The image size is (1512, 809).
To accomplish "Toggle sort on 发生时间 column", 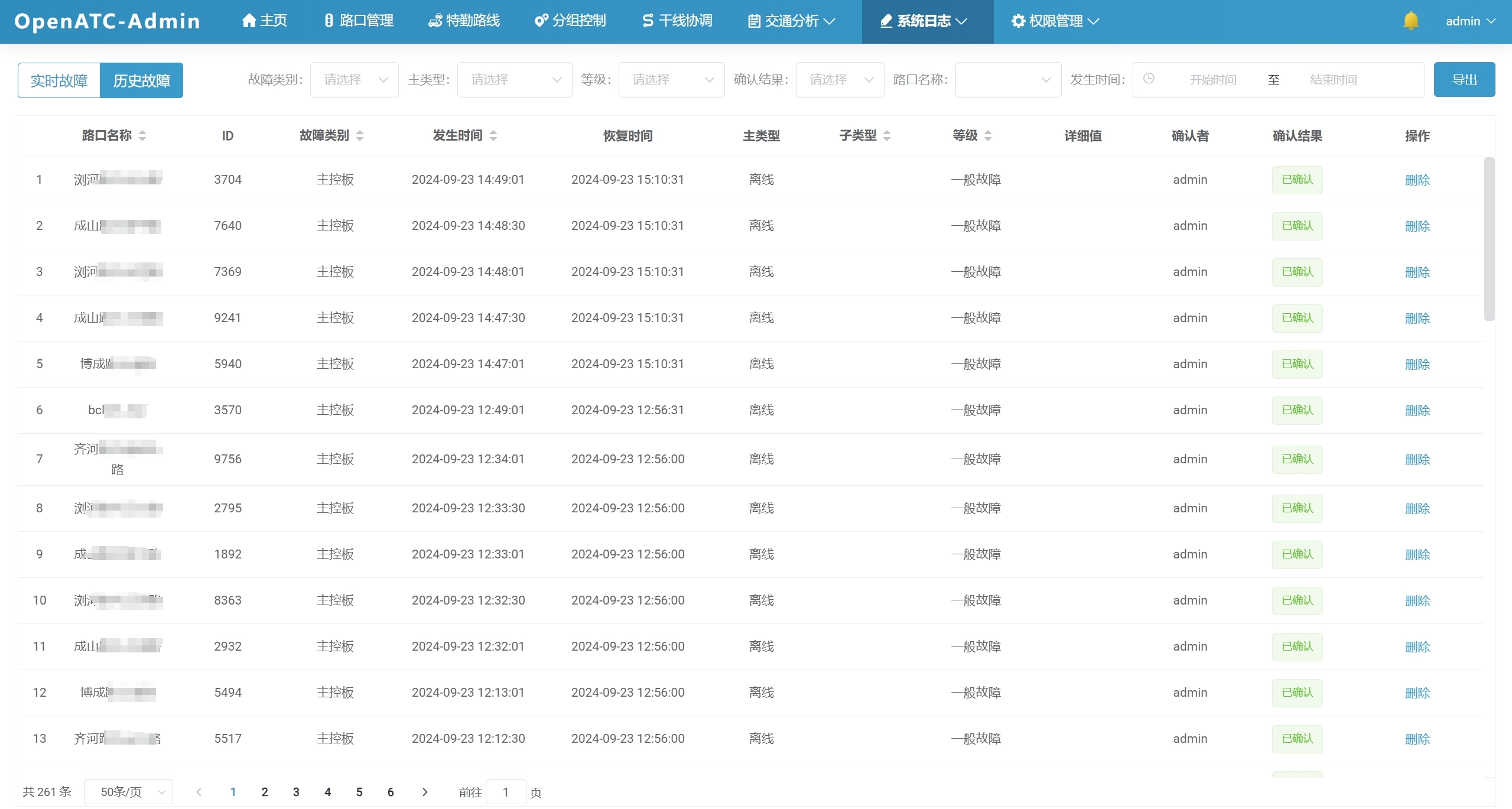I will [493, 136].
